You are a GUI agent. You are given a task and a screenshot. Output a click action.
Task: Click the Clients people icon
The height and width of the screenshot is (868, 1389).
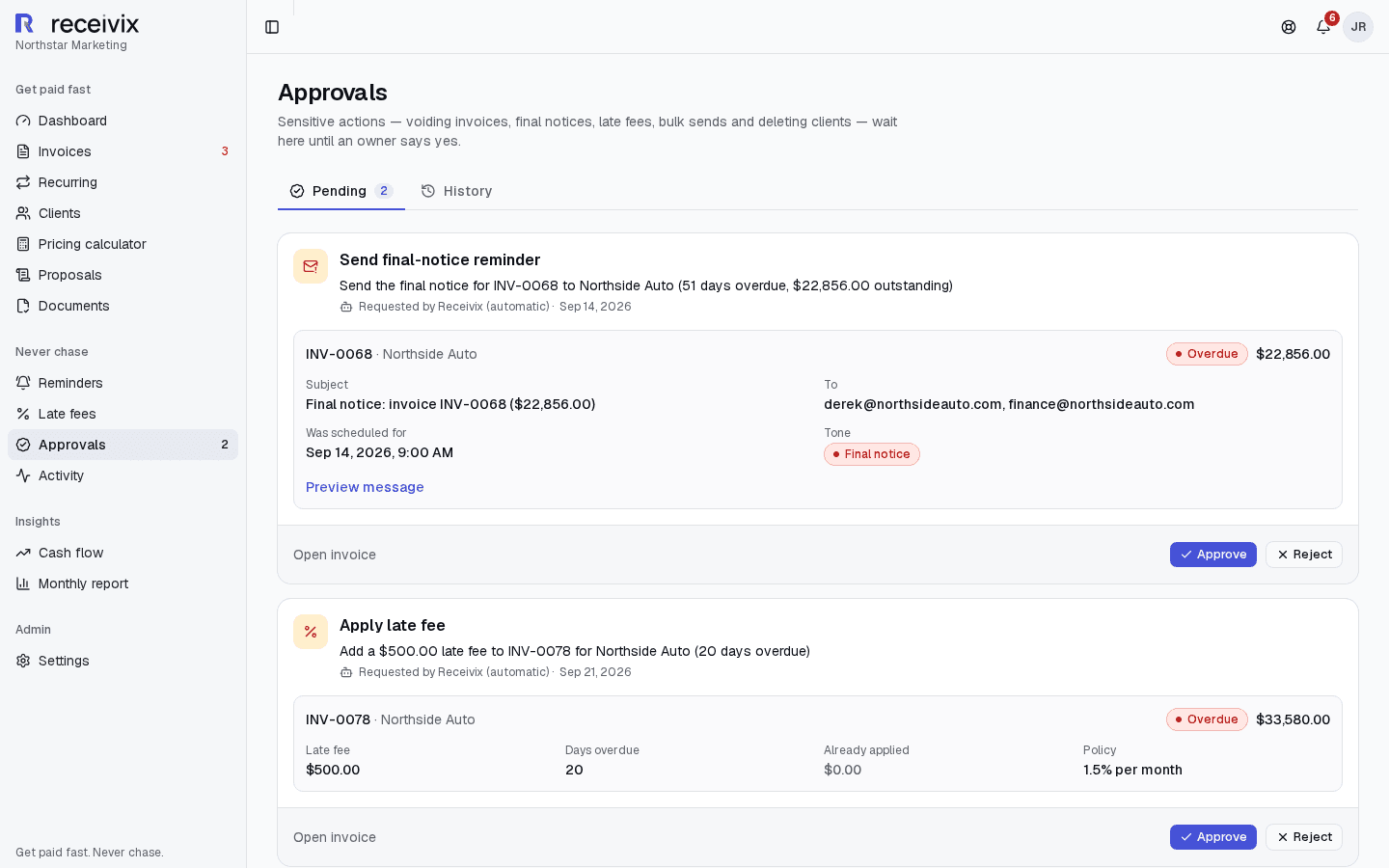pos(23,213)
